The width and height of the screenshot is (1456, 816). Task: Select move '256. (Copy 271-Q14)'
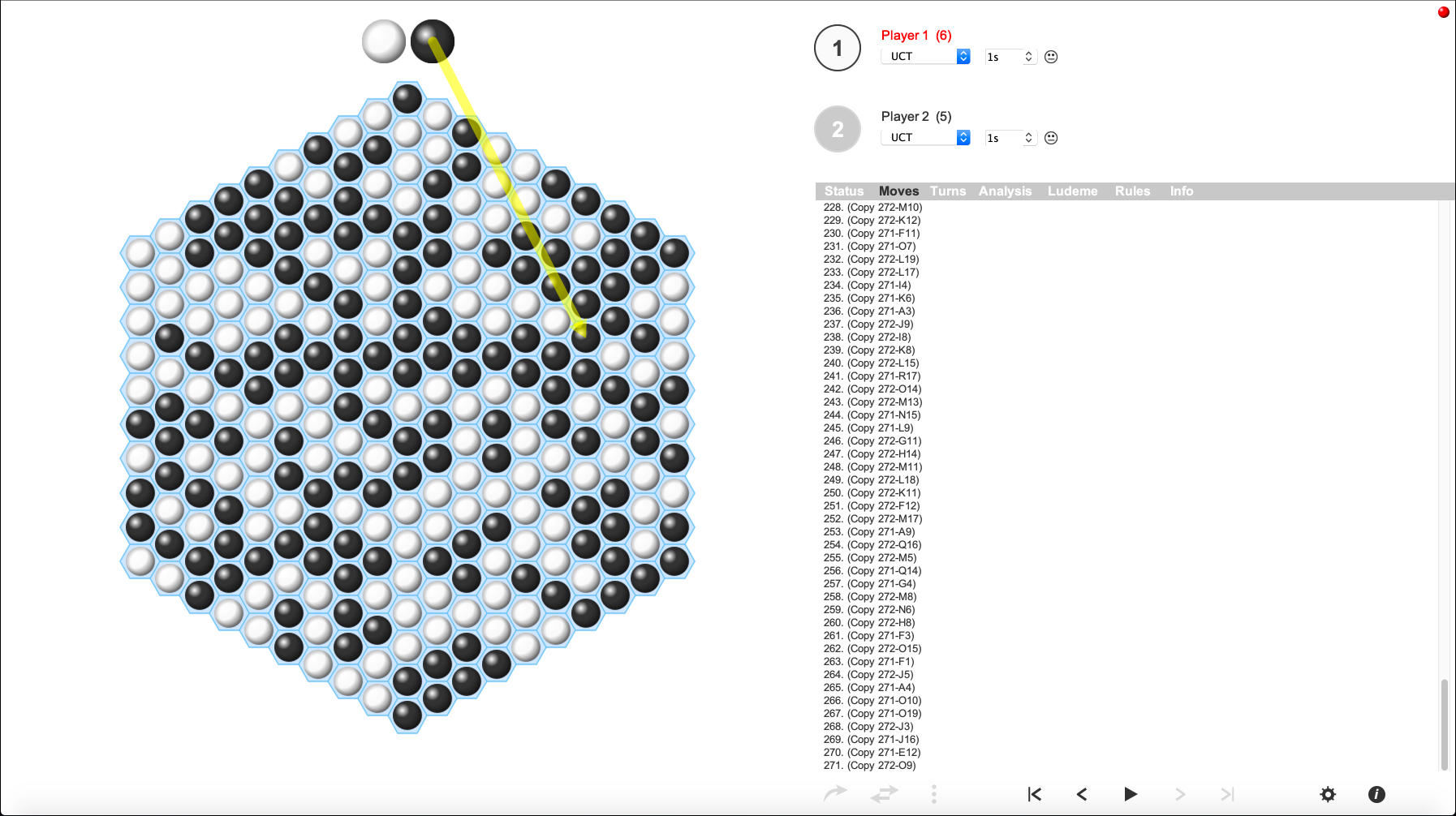coord(872,571)
